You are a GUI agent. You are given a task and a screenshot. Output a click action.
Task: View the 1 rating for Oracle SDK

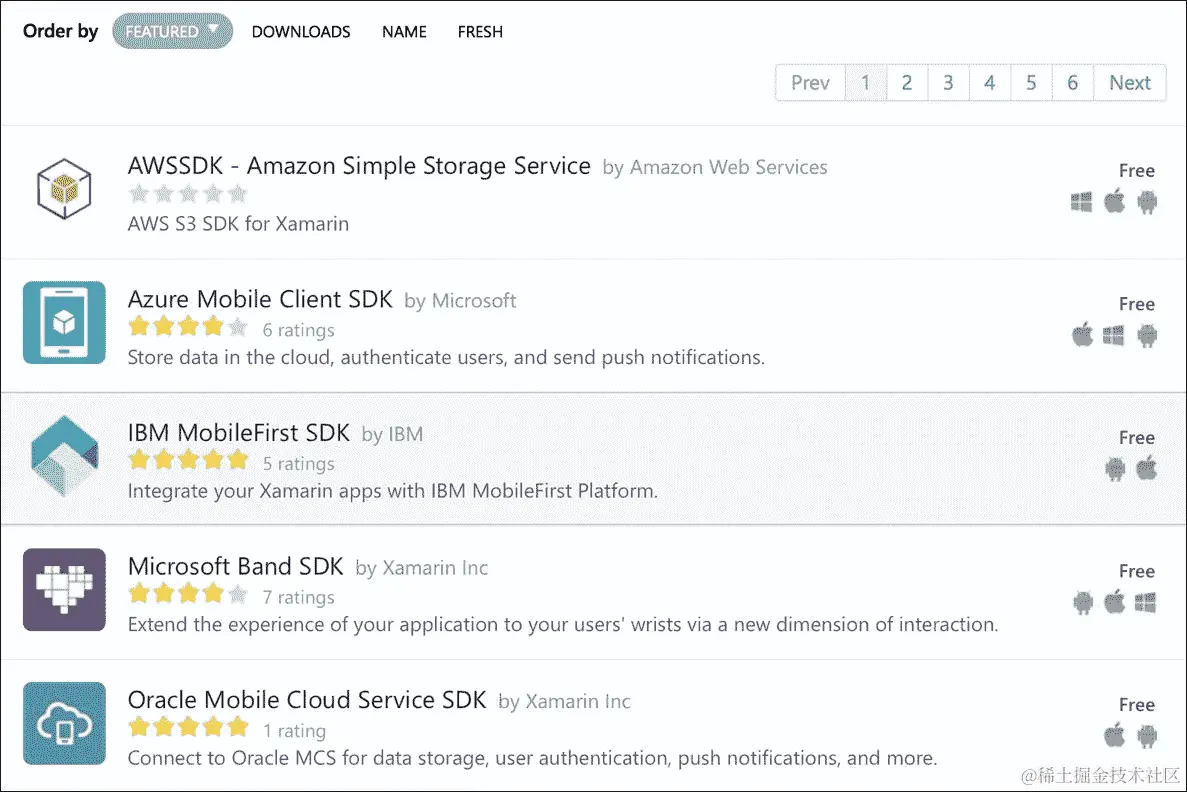pyautogui.click(x=294, y=731)
